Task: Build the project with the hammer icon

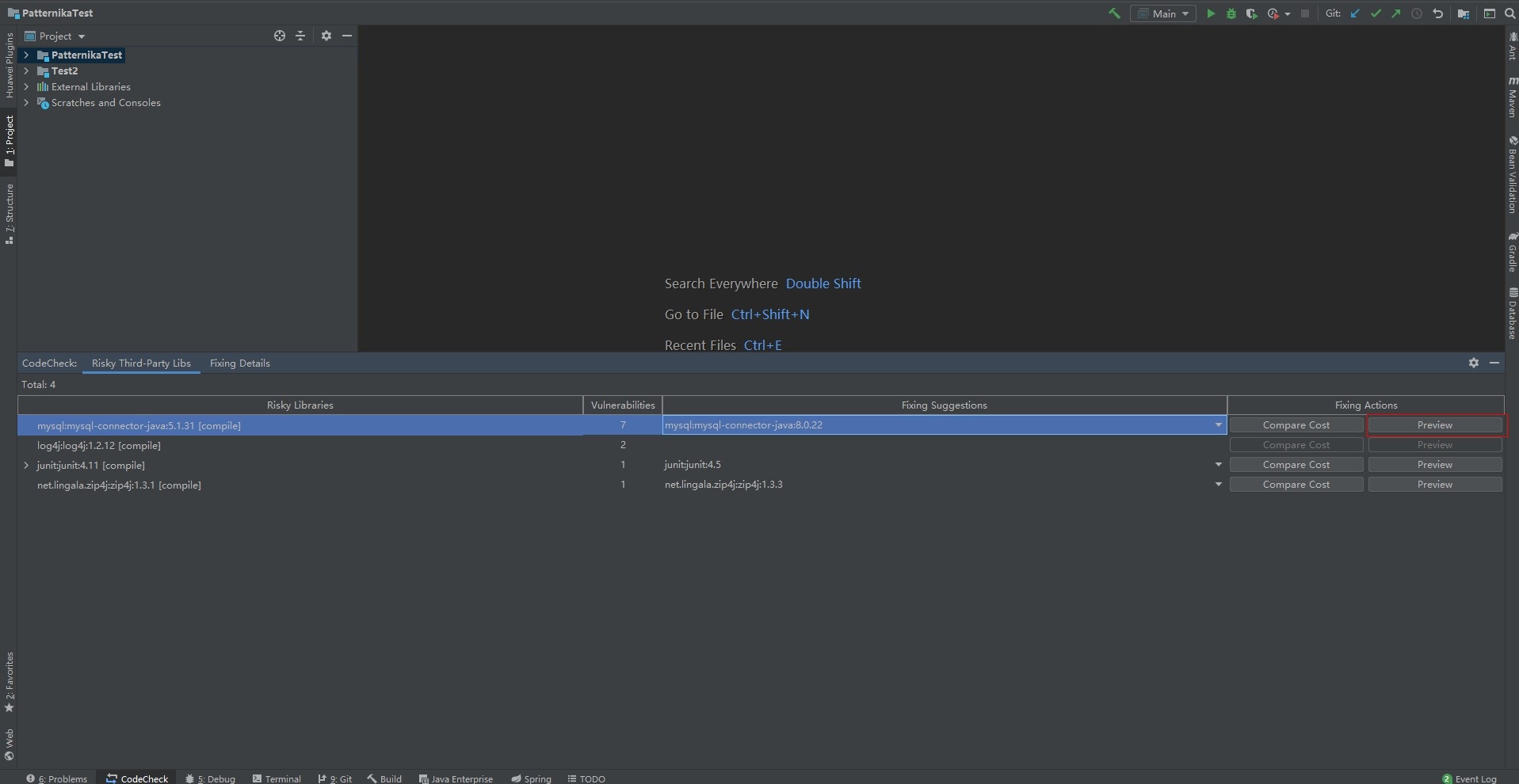Action: pos(1114,13)
